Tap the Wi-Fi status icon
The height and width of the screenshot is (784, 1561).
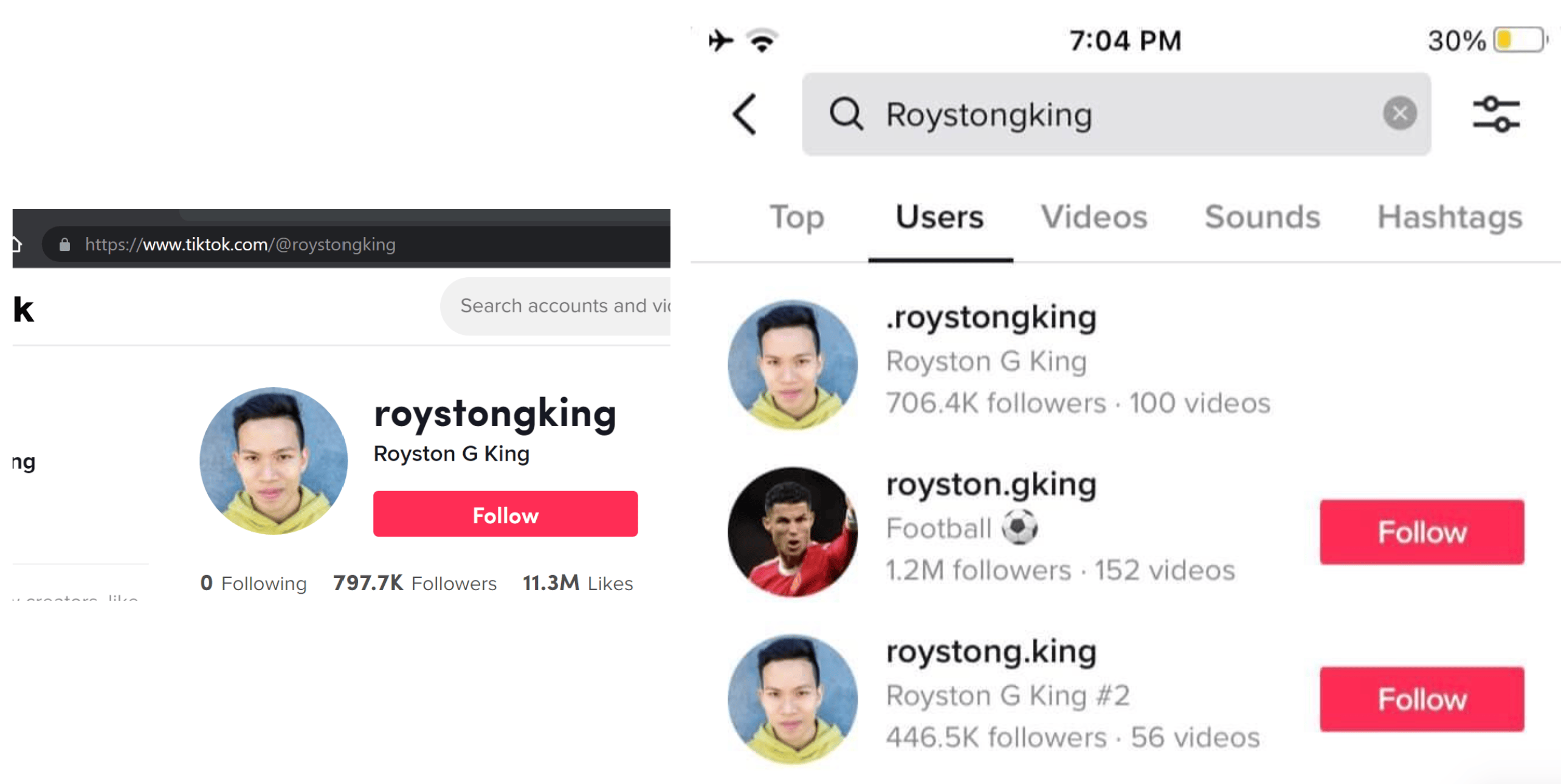pyautogui.click(x=762, y=41)
